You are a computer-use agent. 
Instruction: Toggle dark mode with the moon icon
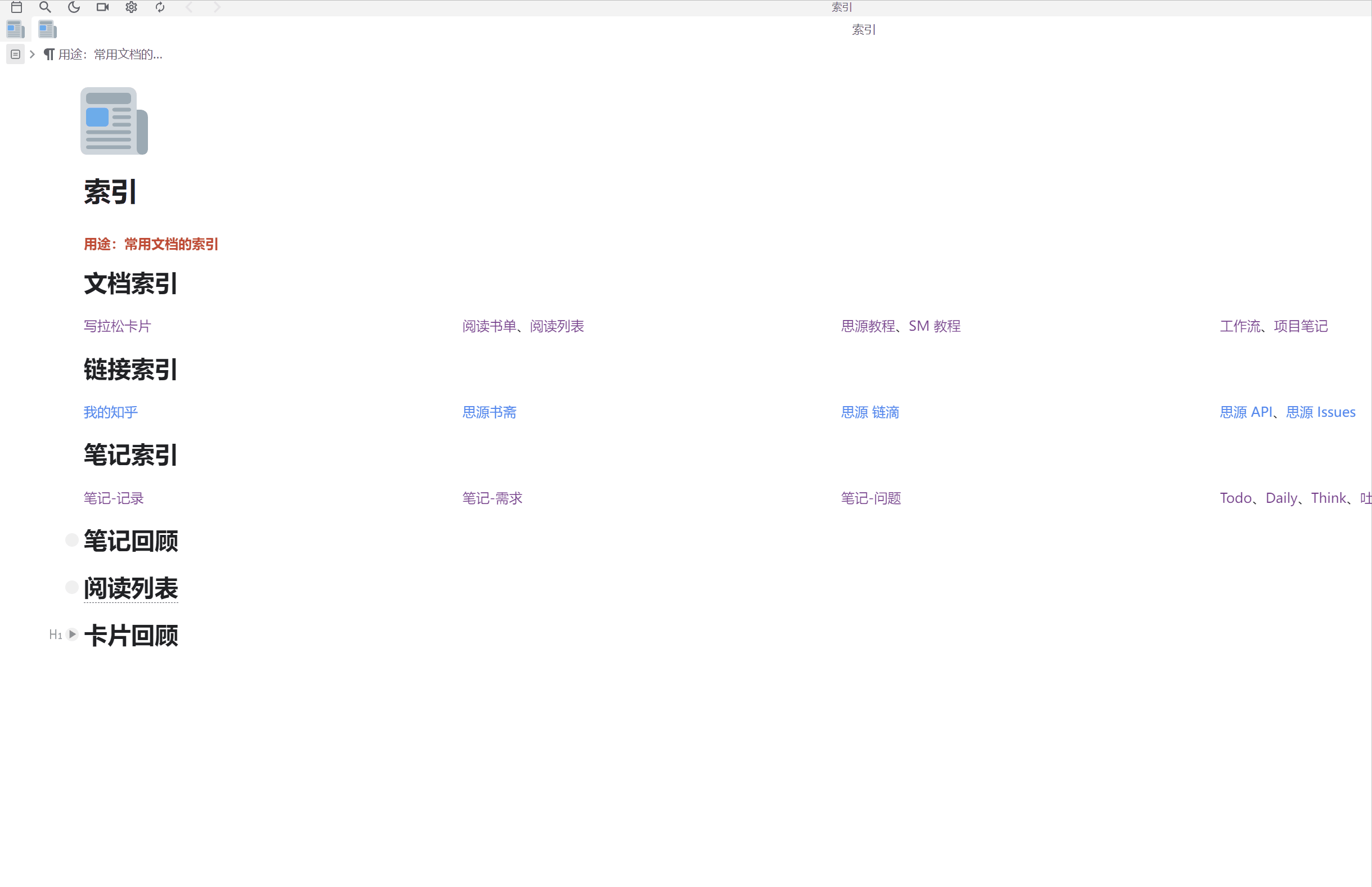[74, 7]
